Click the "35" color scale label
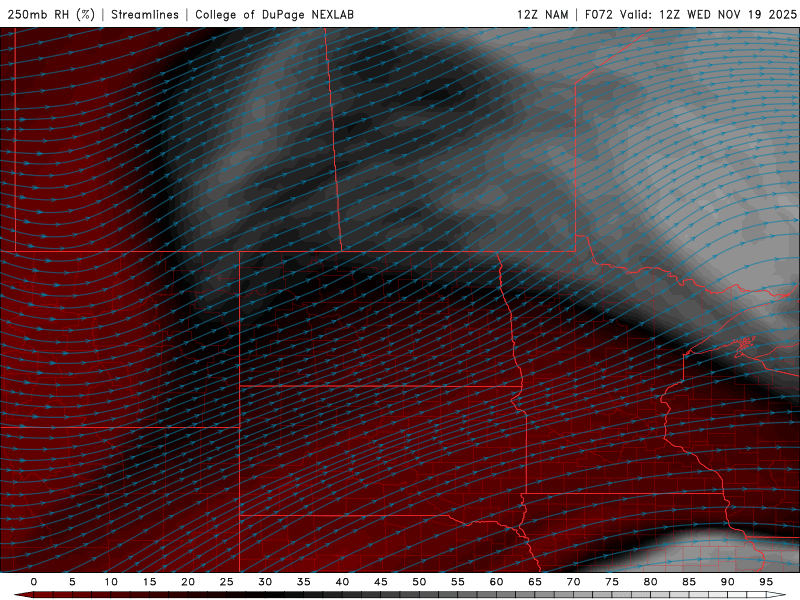Screen dimensions: 800x600 [x=303, y=582]
